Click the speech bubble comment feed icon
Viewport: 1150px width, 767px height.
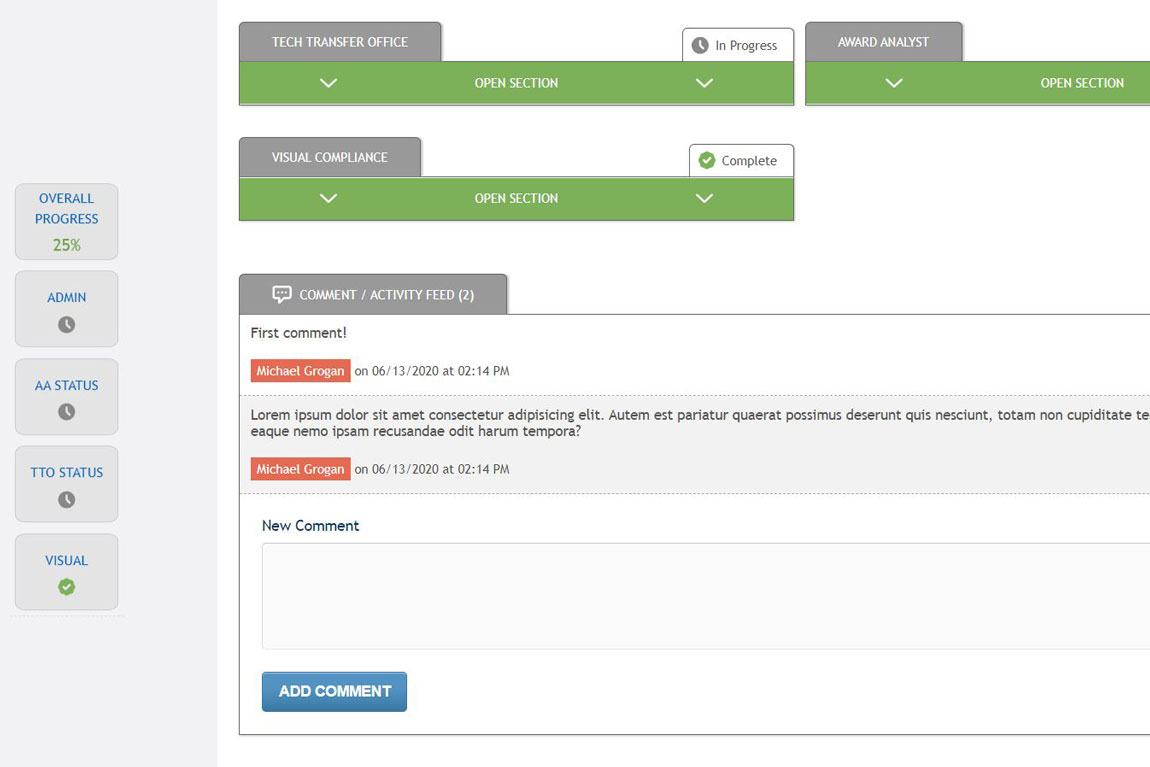click(282, 294)
